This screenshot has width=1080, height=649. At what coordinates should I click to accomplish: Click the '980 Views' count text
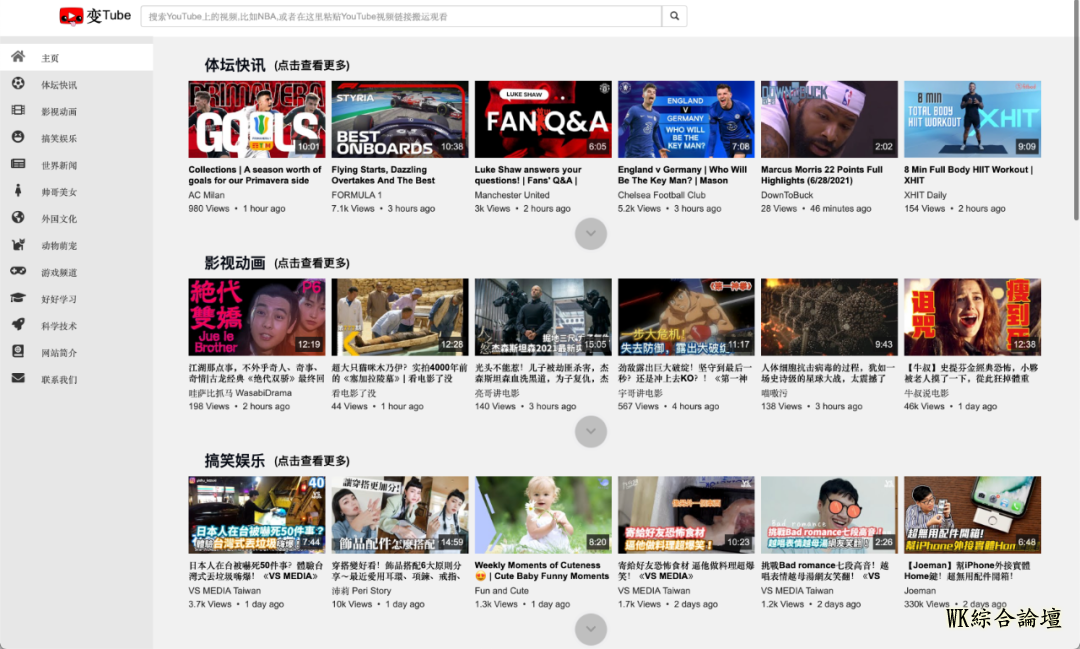tap(209, 208)
